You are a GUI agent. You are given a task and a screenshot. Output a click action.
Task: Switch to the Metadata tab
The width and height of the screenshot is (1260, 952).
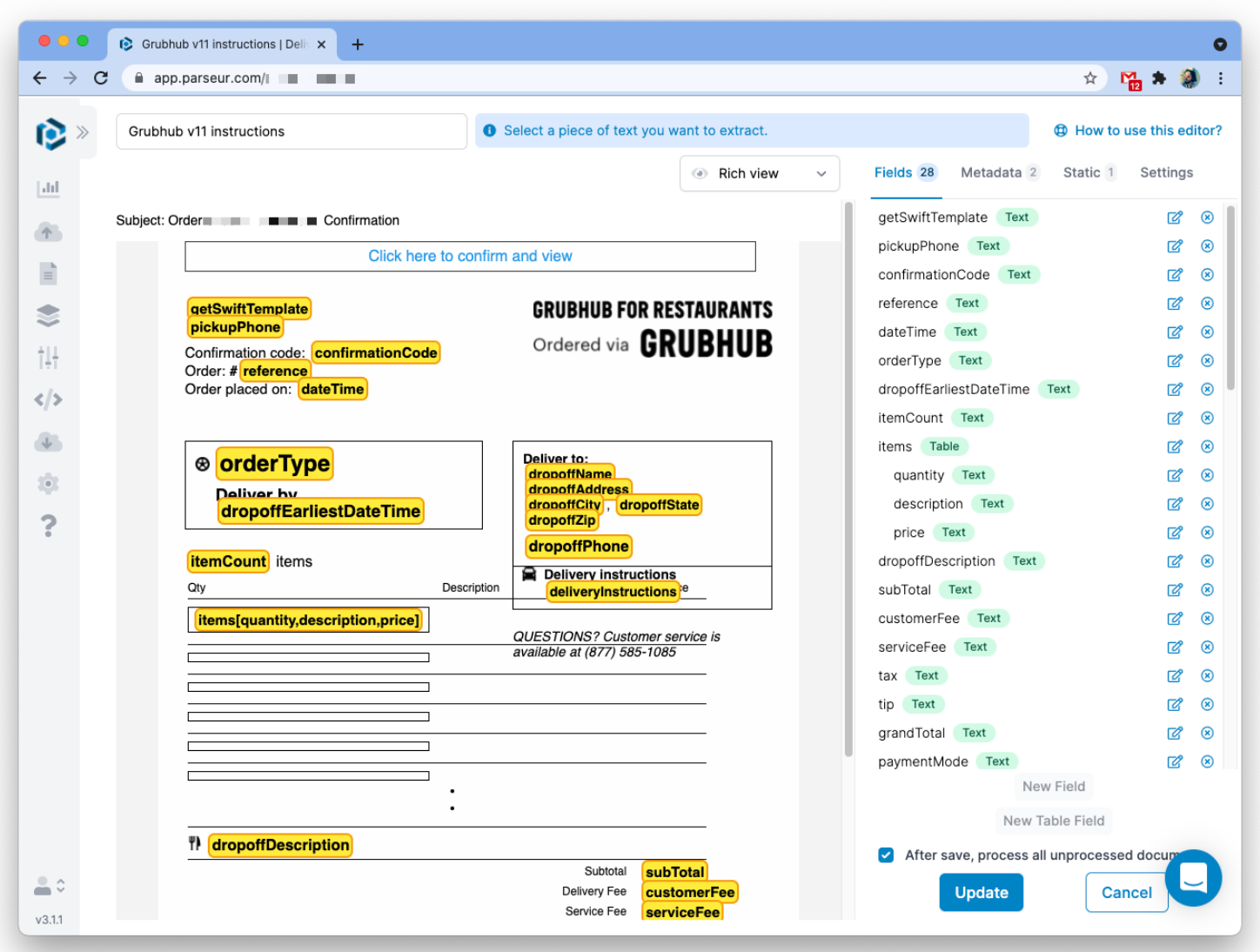pos(992,172)
